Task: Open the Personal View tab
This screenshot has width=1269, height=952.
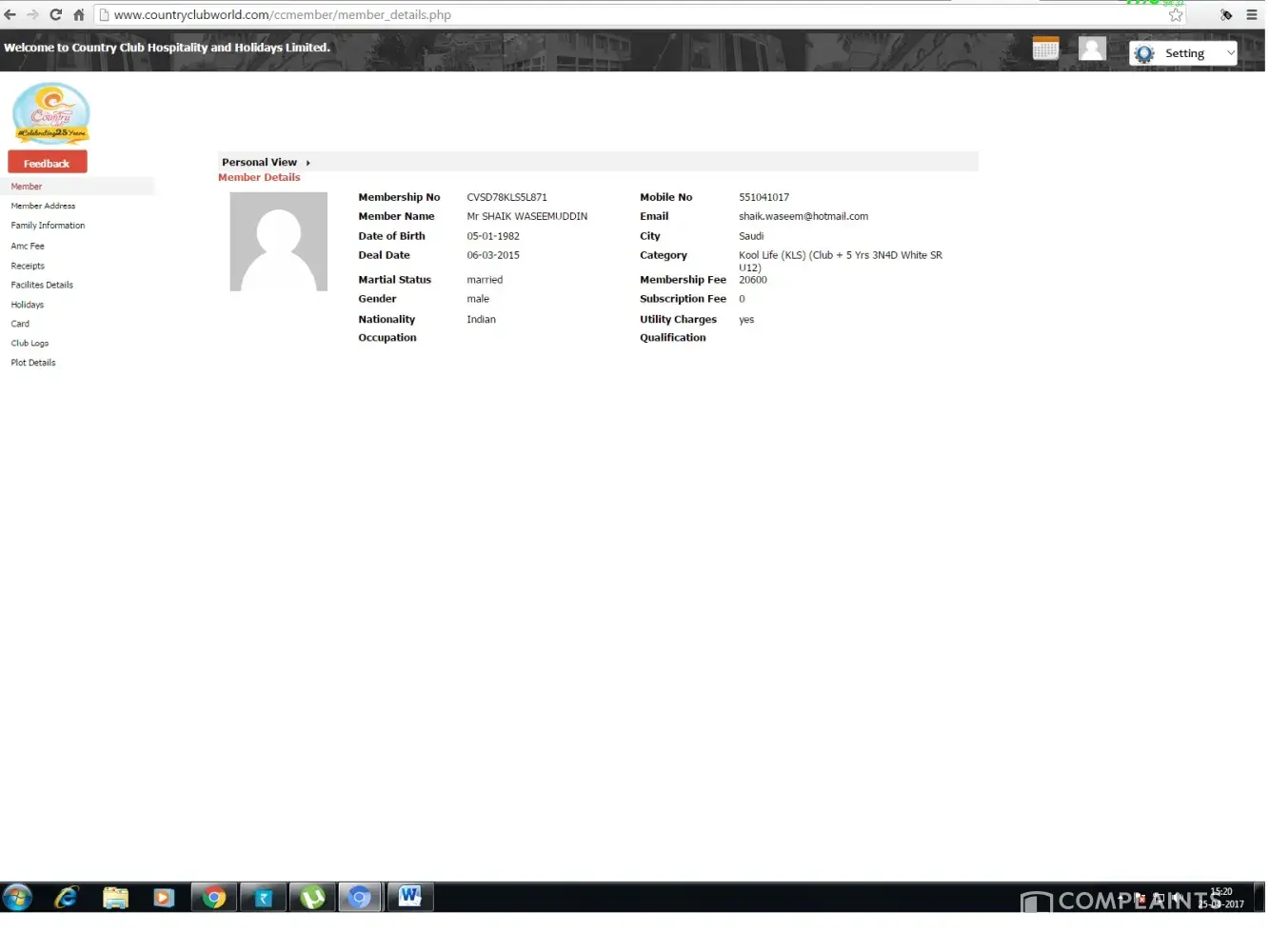Action: (x=259, y=163)
